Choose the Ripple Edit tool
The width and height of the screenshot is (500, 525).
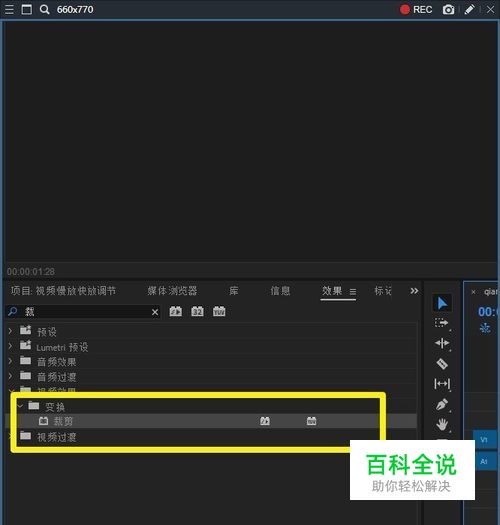[x=442, y=343]
